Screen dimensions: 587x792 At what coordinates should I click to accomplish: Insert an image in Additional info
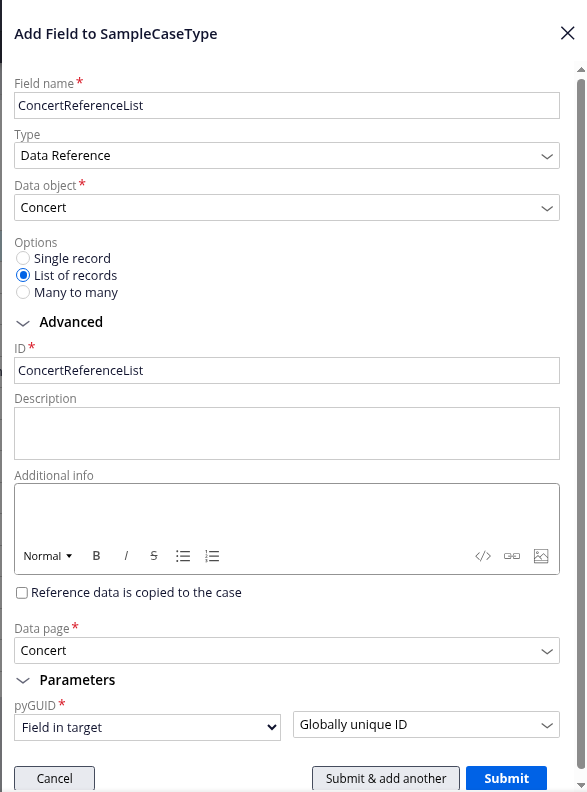541,556
